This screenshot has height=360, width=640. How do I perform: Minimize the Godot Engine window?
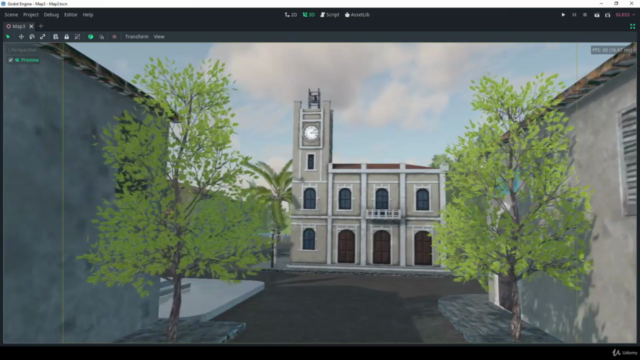point(601,4)
